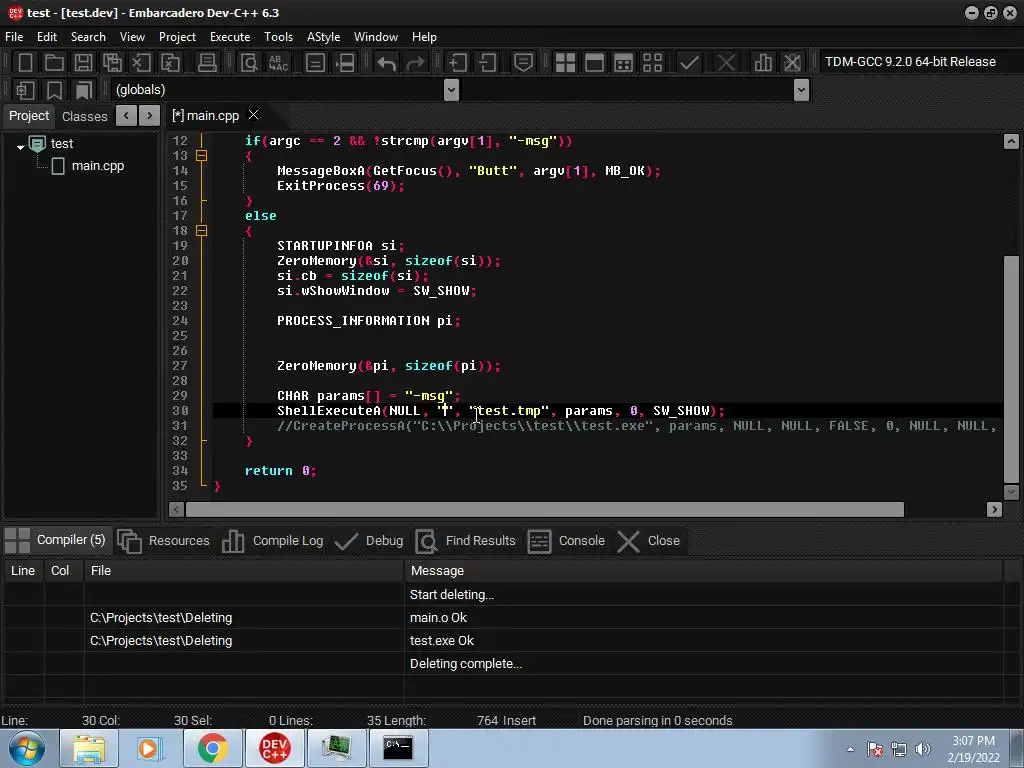1024x768 pixels.
Task: Toggle a bookmark via bookmark icon
Action: (x=54, y=90)
